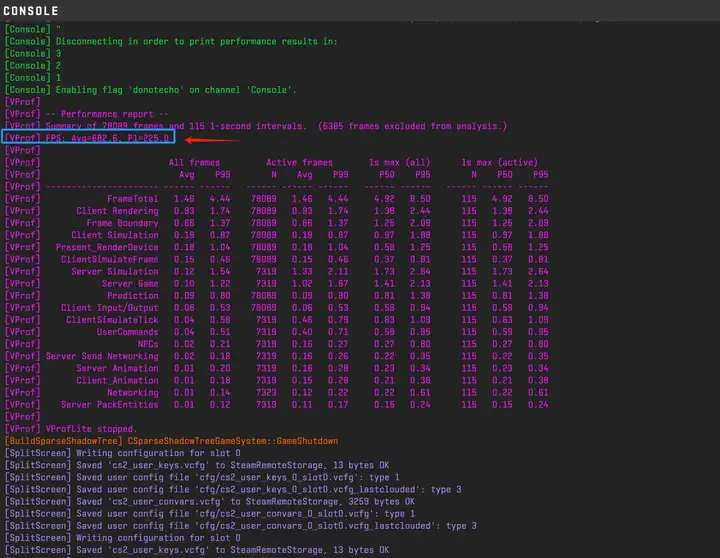
Task: Click the 'Active frames' column header
Action: coord(299,163)
